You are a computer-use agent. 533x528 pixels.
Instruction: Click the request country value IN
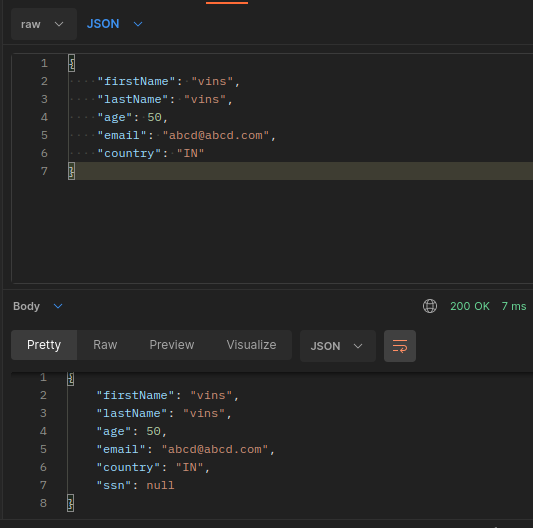click(x=190, y=153)
